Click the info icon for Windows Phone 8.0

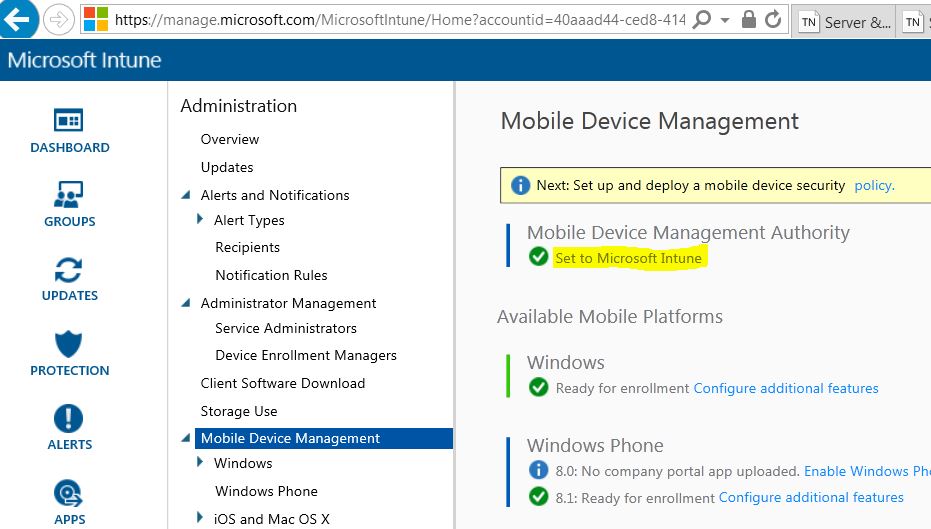[539, 470]
